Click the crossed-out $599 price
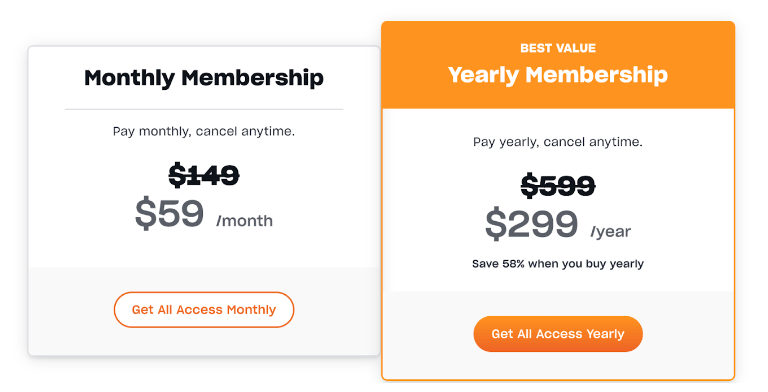Viewport: 768px width, 392px height. tap(558, 186)
